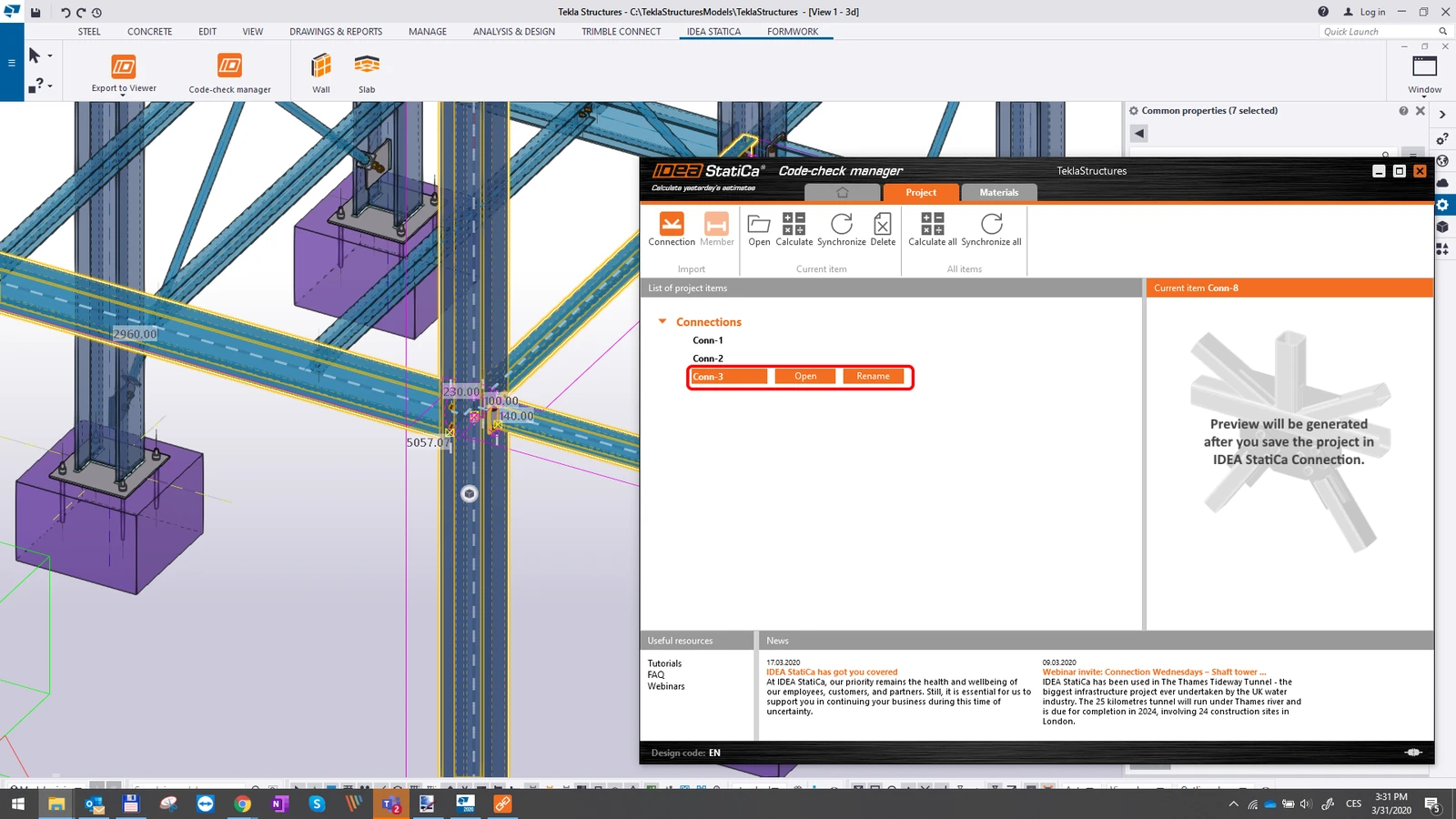Viewport: 1456px width, 819px height.
Task: Click the view cube marker in 3D view
Action: [470, 494]
